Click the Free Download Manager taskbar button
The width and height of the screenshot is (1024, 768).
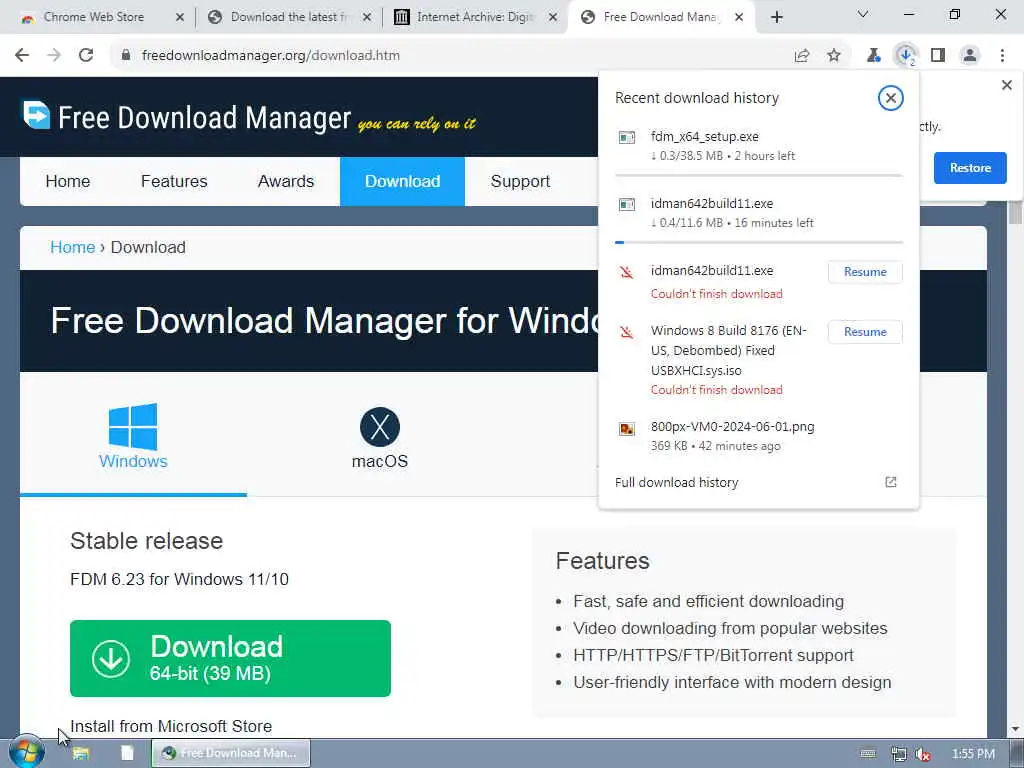pos(231,753)
